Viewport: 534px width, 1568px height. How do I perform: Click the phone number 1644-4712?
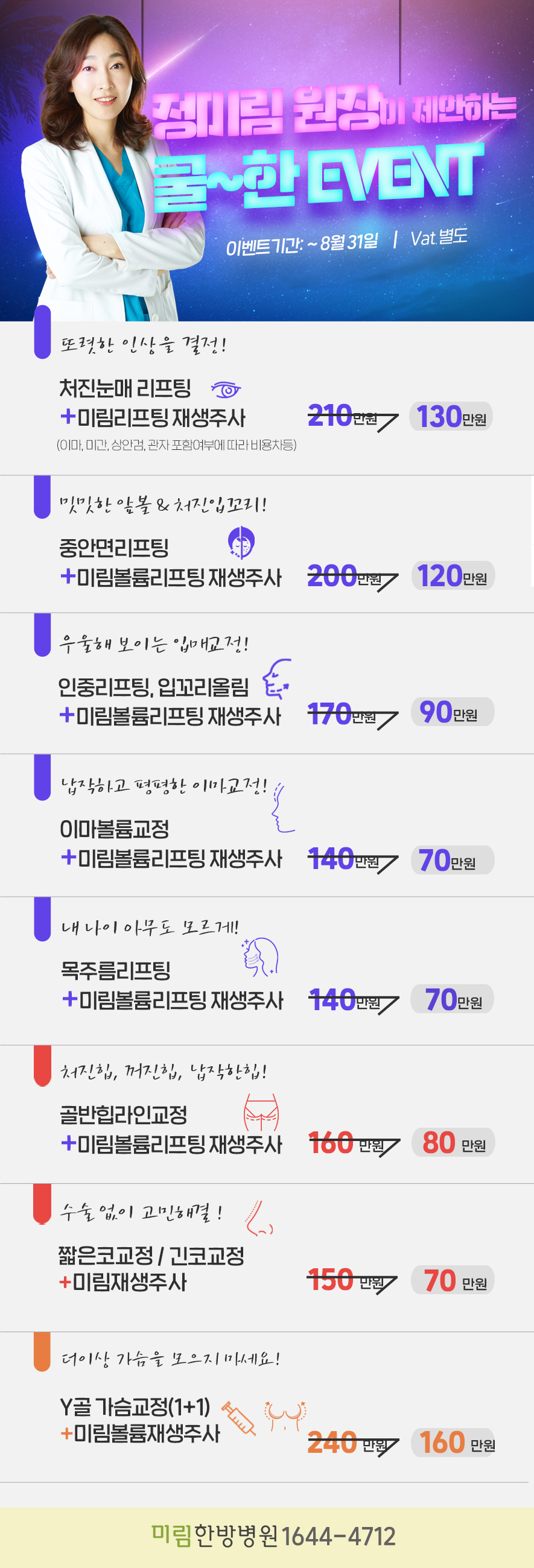tap(338, 1537)
